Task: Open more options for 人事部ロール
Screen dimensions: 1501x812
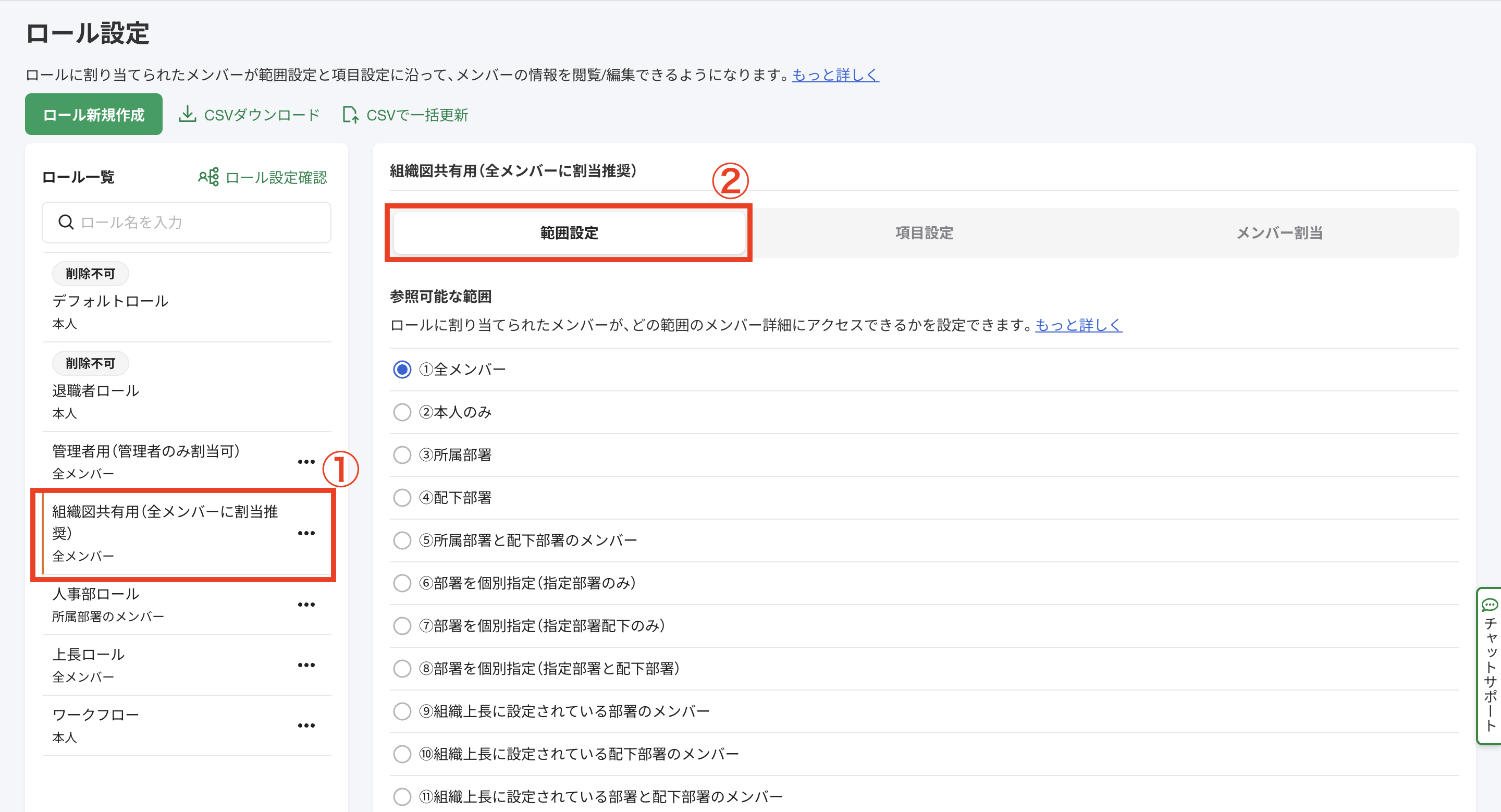Action: point(306,605)
